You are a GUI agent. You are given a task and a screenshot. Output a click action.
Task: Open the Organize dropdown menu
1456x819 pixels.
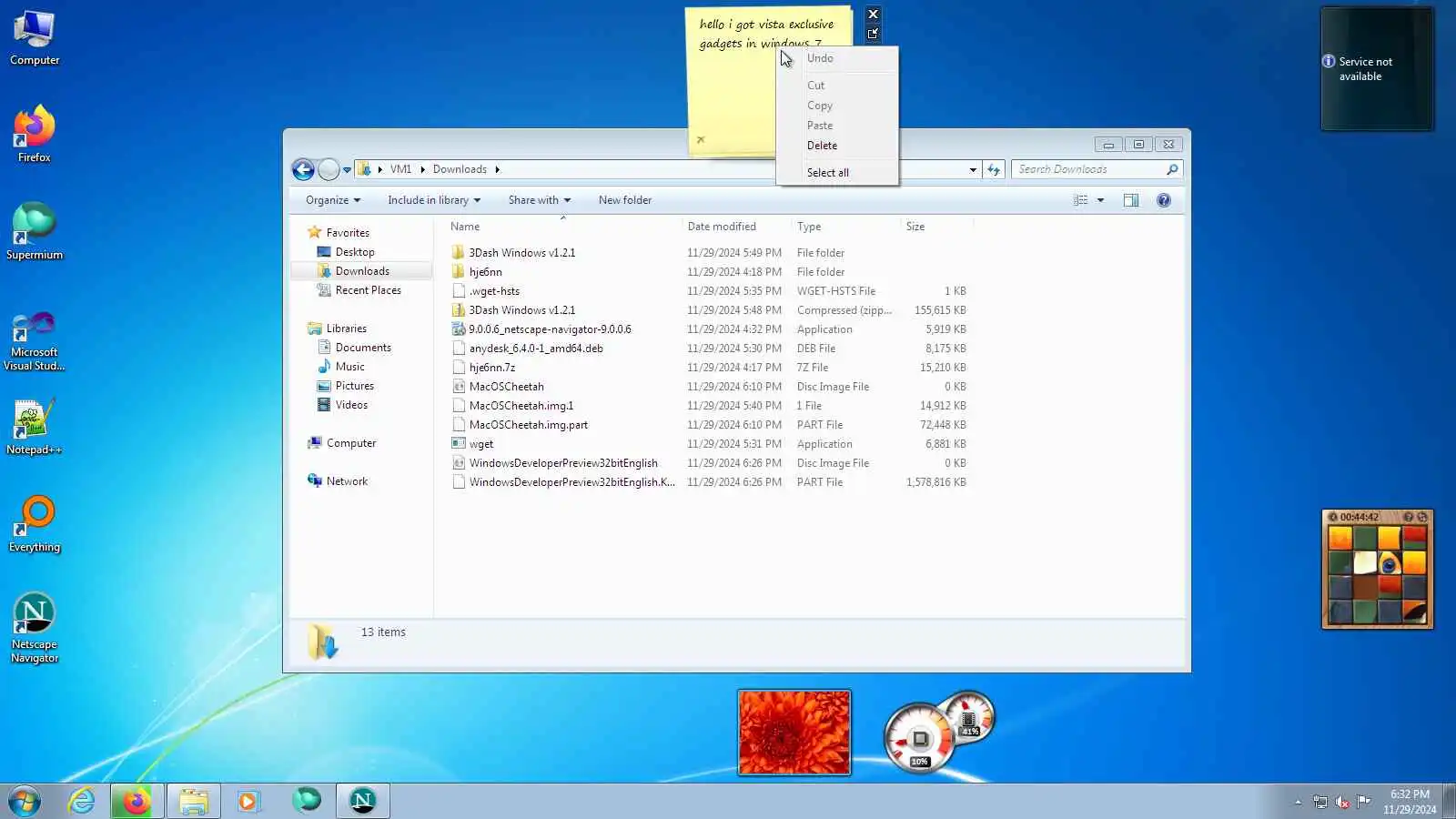333,200
